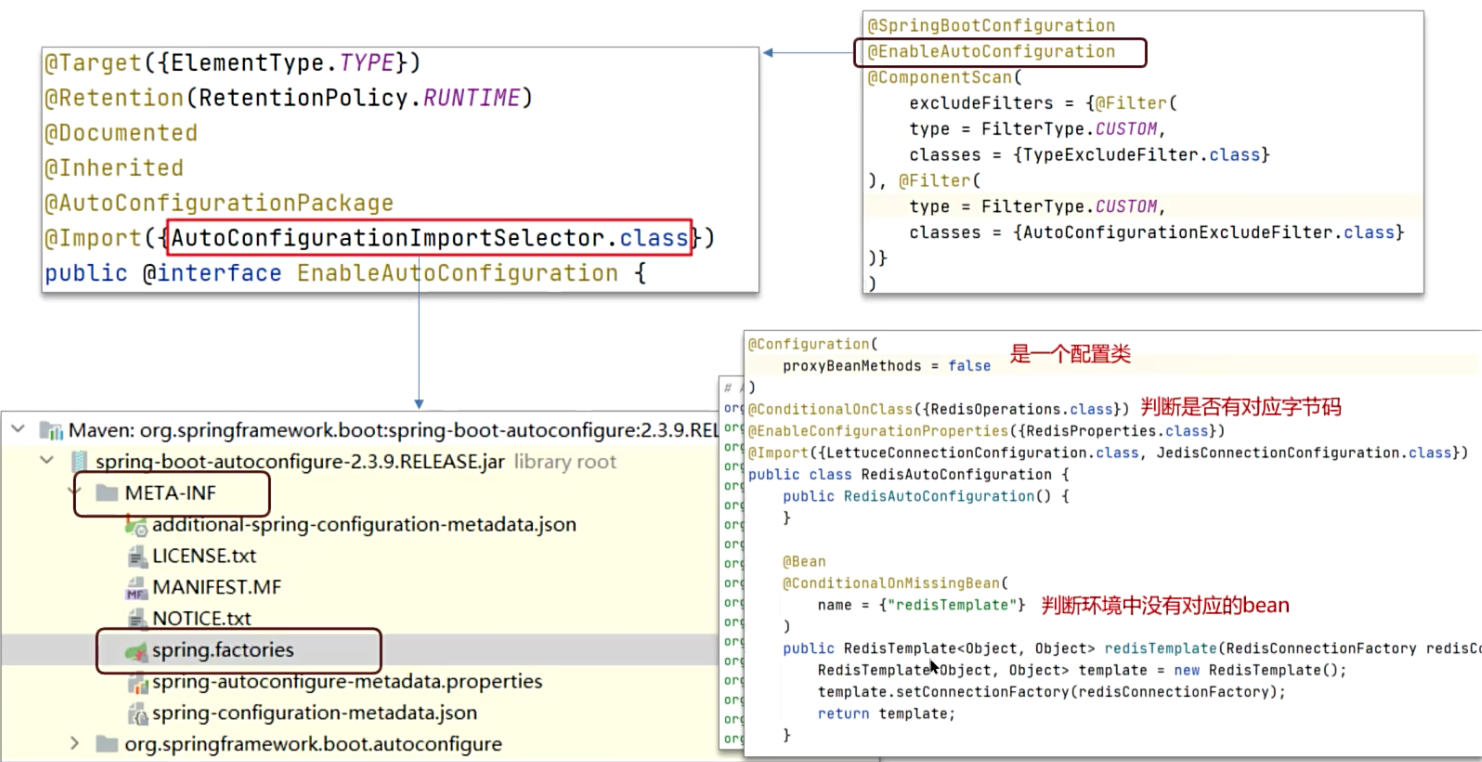Click the org.springframework.boot.autoconfigure package folder icon
The width and height of the screenshot is (1482, 762).
coord(106,745)
